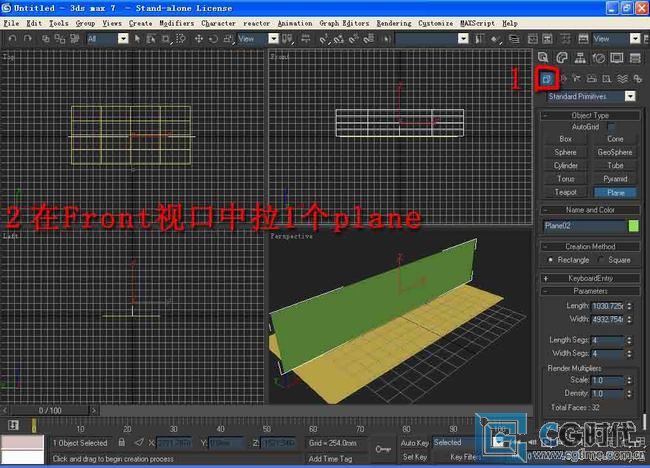Open the File menu
Viewport: 650px width, 468px height.
click(11, 23)
